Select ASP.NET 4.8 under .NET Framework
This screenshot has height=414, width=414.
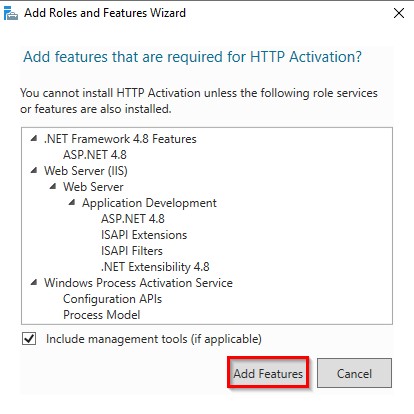(x=95, y=155)
